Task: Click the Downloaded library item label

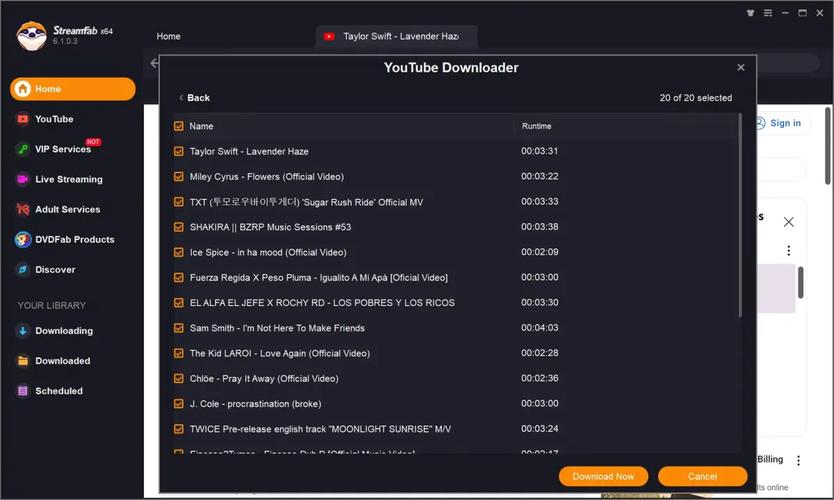Action: coord(63,361)
